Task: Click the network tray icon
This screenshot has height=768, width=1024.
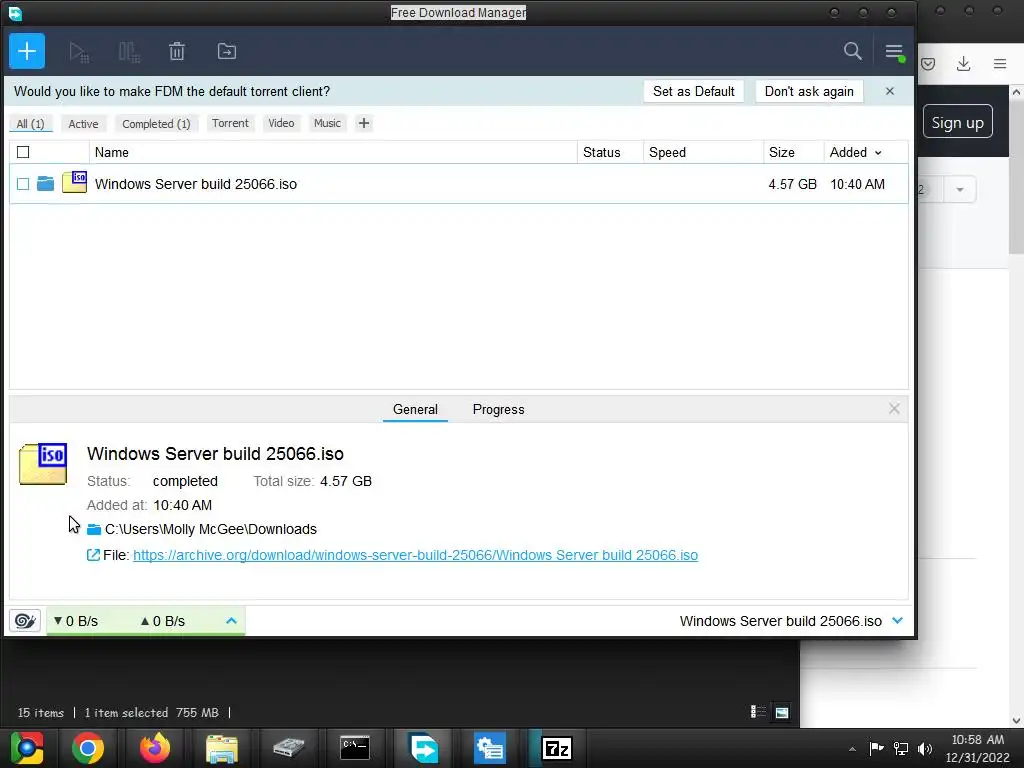Action: (x=901, y=749)
